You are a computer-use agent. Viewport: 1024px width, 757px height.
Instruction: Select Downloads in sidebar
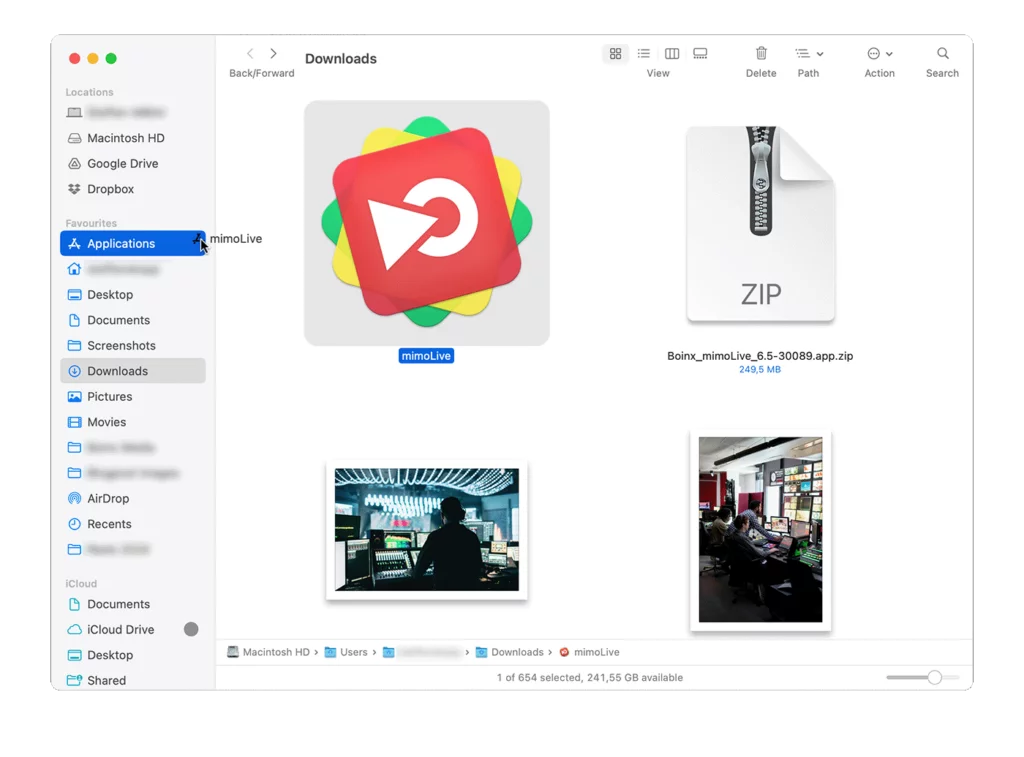point(133,371)
